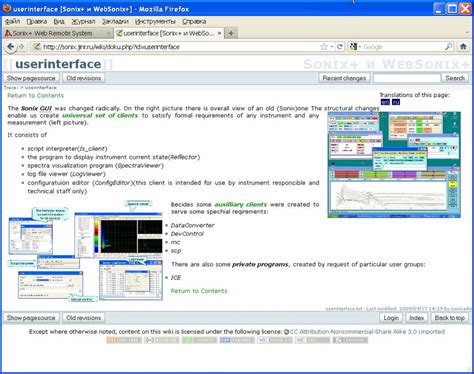Open the universal set of clients link
The height and width of the screenshot is (374, 474).
pos(100,116)
